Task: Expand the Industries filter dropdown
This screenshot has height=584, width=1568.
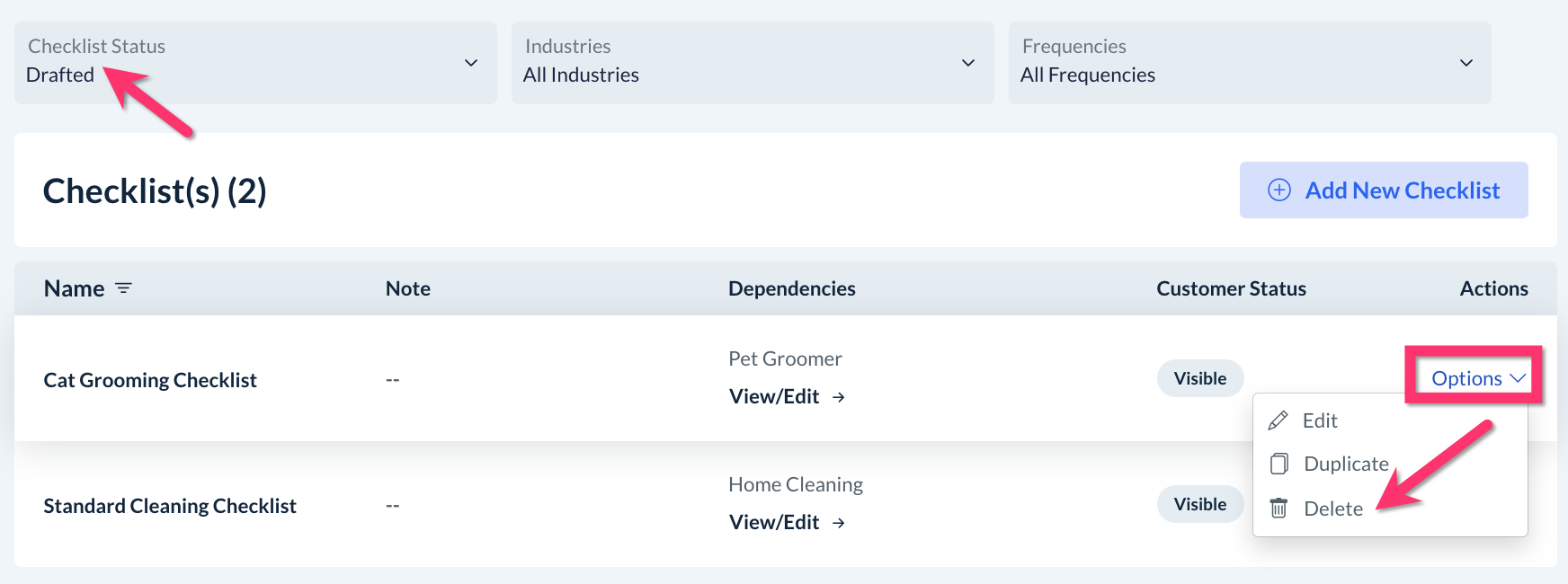Action: point(753,63)
